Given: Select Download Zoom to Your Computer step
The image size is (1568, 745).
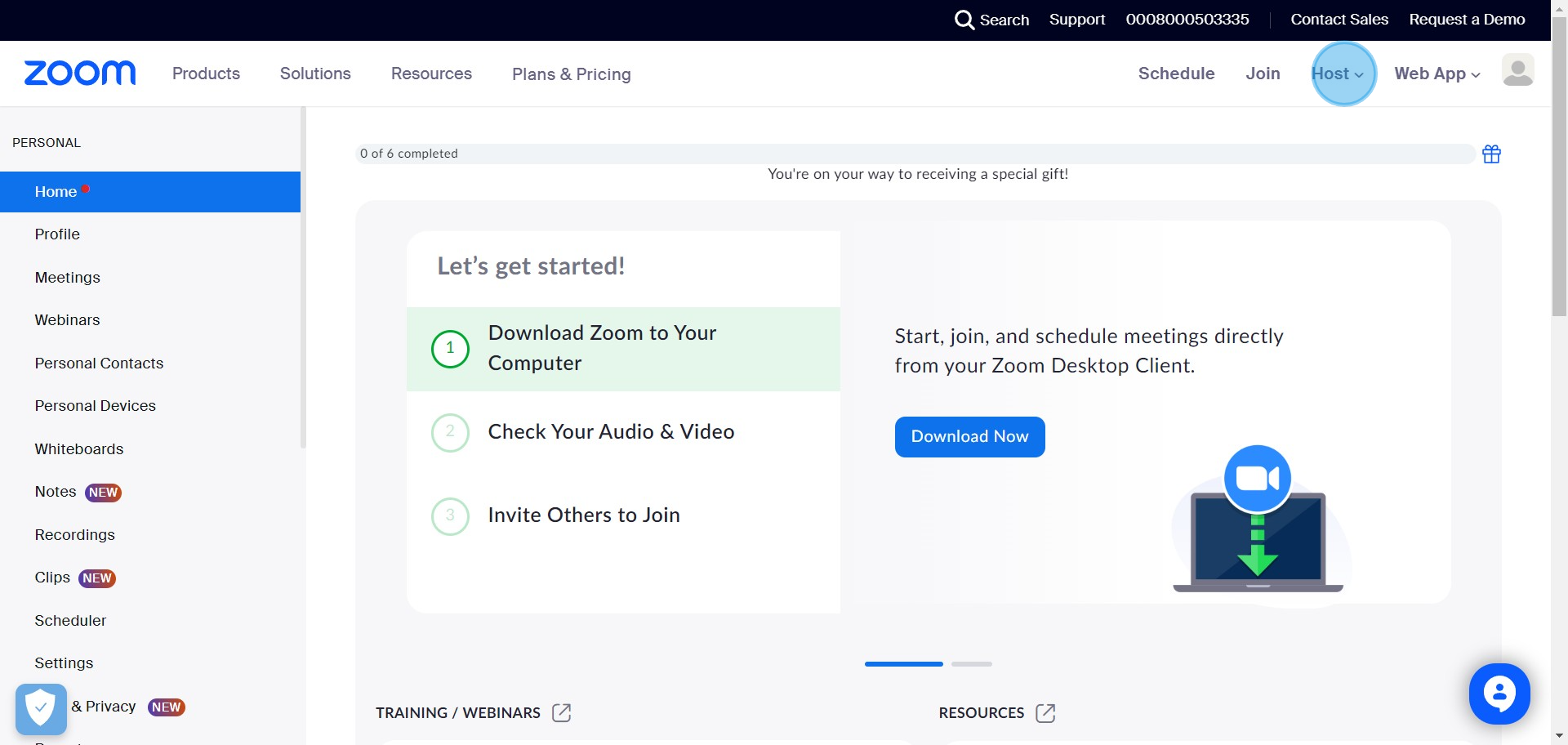Looking at the screenshot, I should [623, 349].
